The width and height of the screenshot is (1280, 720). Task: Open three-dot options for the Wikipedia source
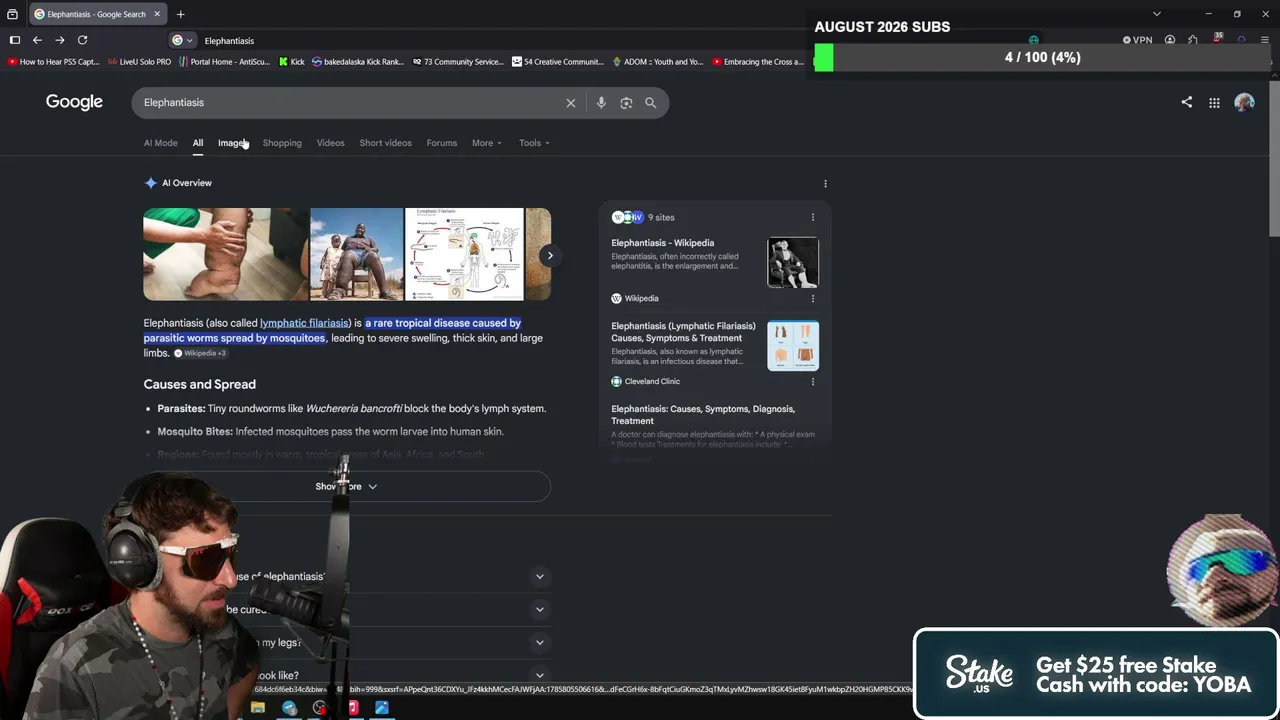(812, 298)
